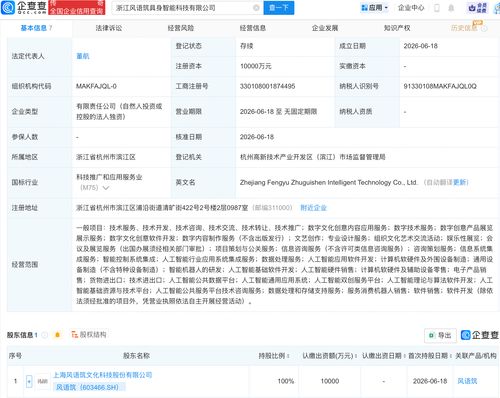Clear the search box with the X icon
500x398 pixels.
click(256, 8)
